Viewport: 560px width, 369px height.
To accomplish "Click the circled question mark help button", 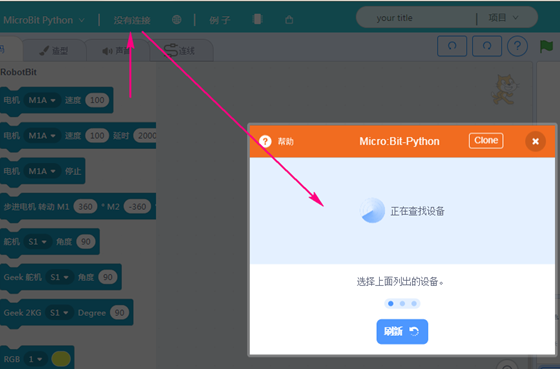I will click(x=517, y=46).
